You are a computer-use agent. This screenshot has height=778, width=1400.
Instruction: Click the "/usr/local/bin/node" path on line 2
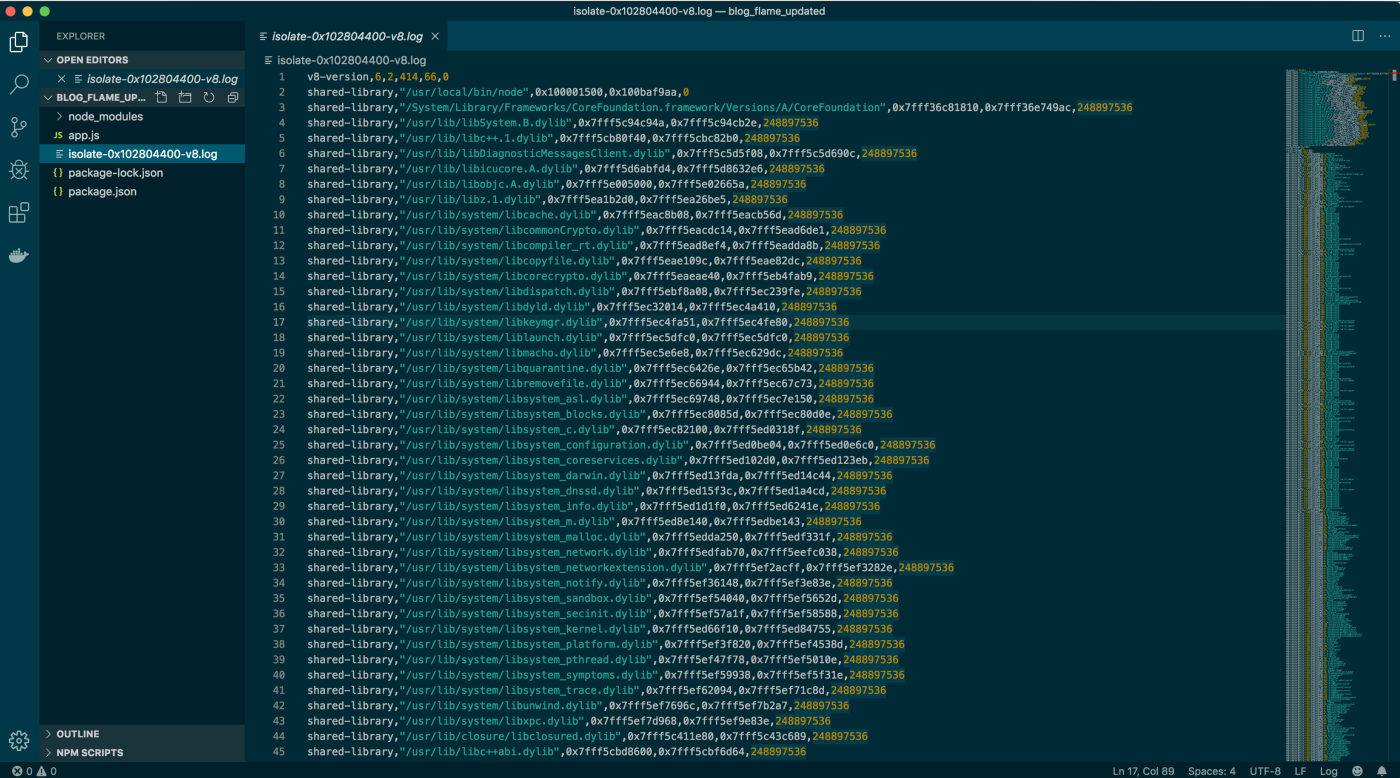(464, 92)
